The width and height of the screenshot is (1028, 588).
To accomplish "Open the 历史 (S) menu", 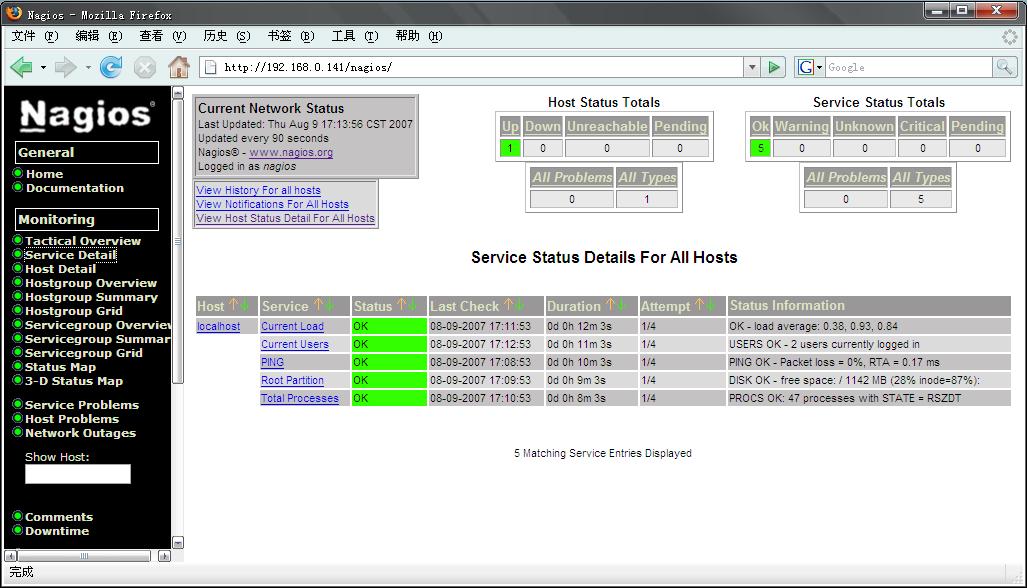I will tap(227, 36).
